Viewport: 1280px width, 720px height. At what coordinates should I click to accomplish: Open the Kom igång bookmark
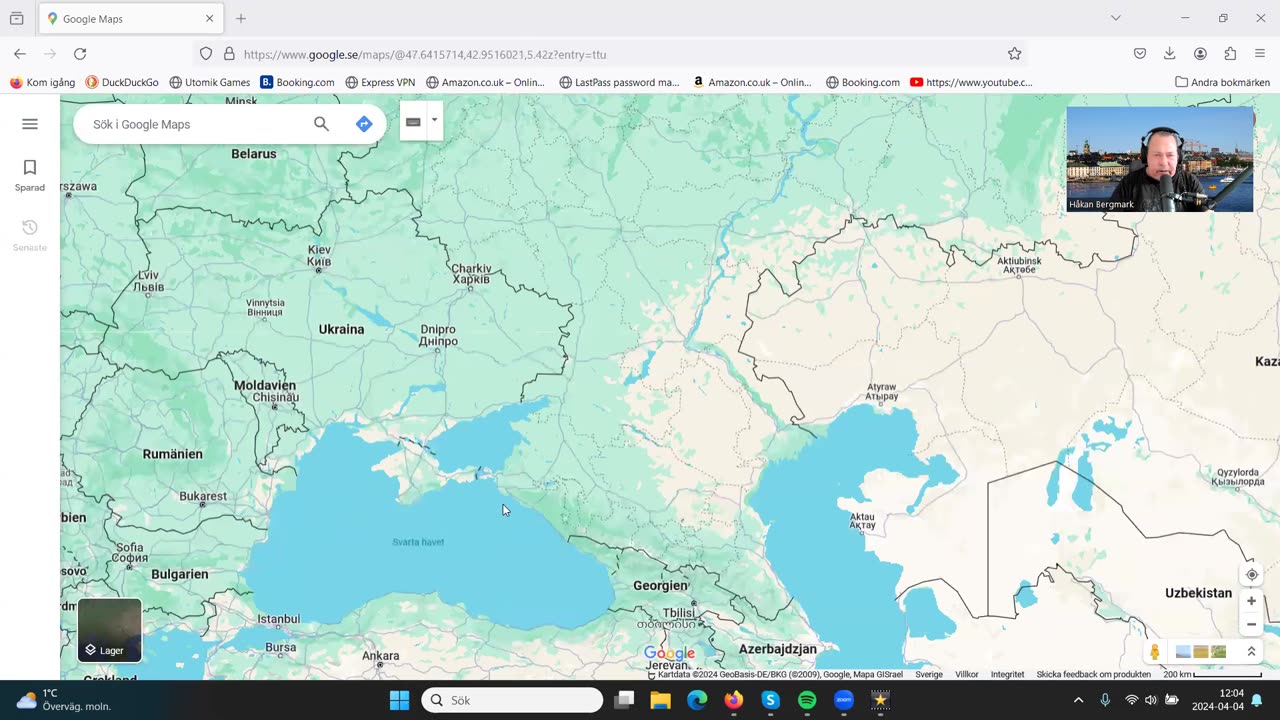(x=42, y=82)
